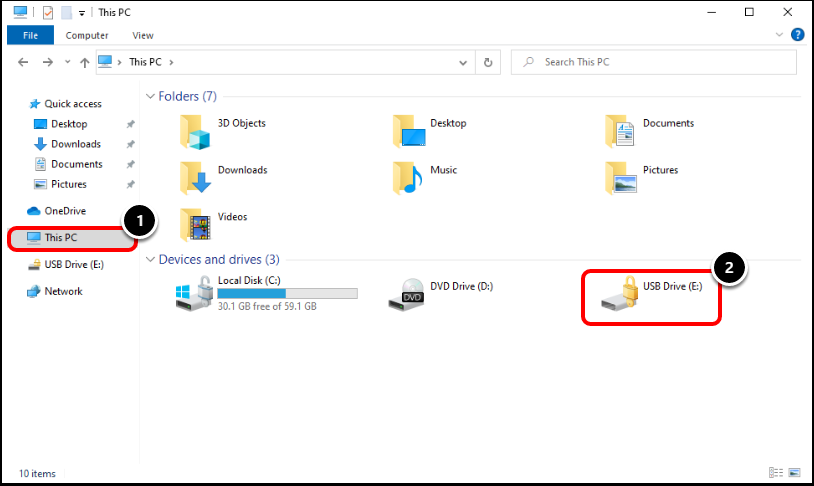Open the Recent locations dropdown arrow
Viewport: 814px width, 486px height.
click(67, 62)
